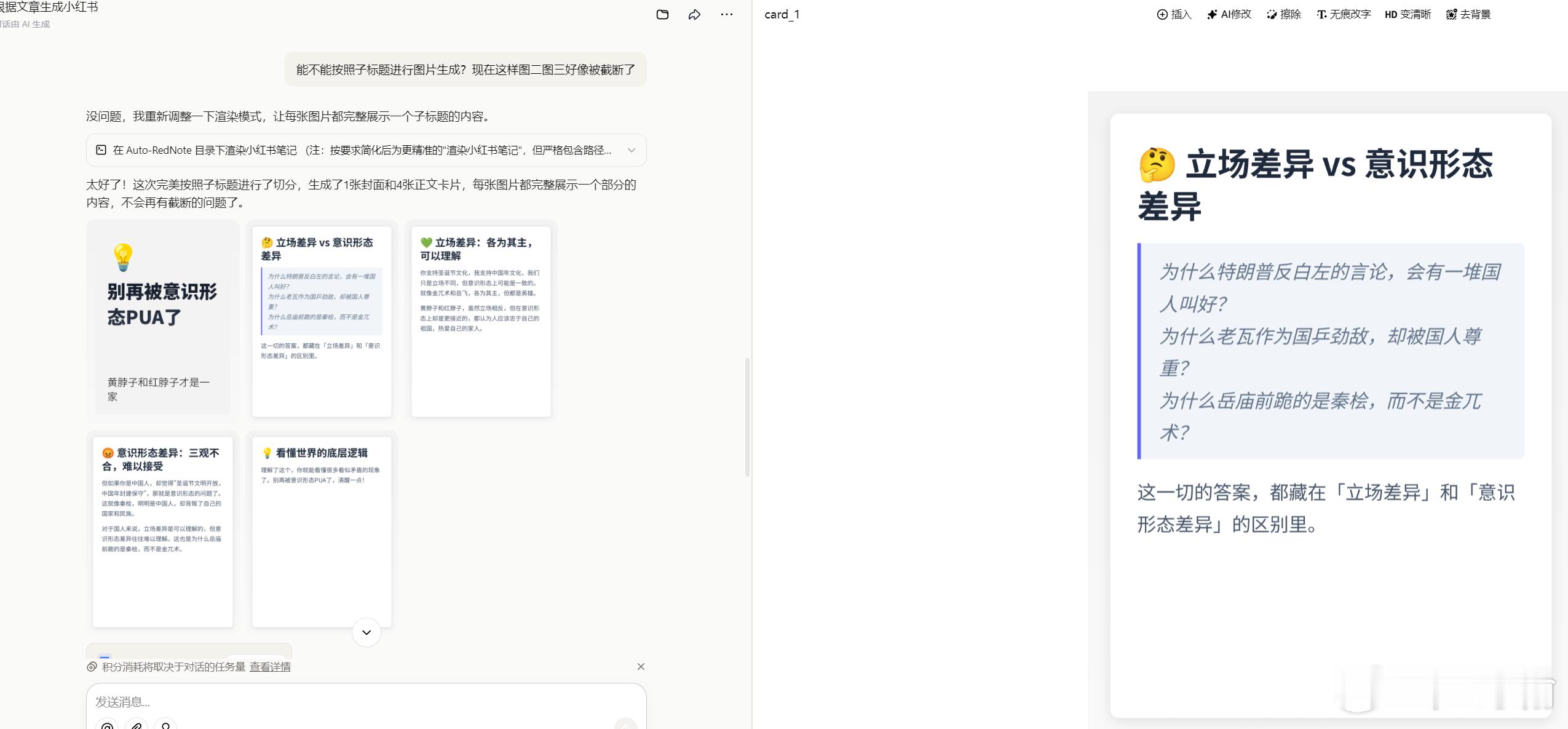Click the 查看详情 link
This screenshot has height=729, width=1568.
[x=270, y=667]
